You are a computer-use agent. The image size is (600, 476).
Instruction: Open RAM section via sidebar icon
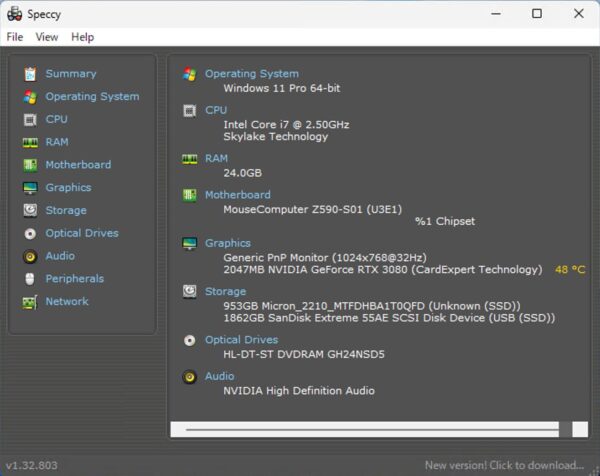point(30,143)
